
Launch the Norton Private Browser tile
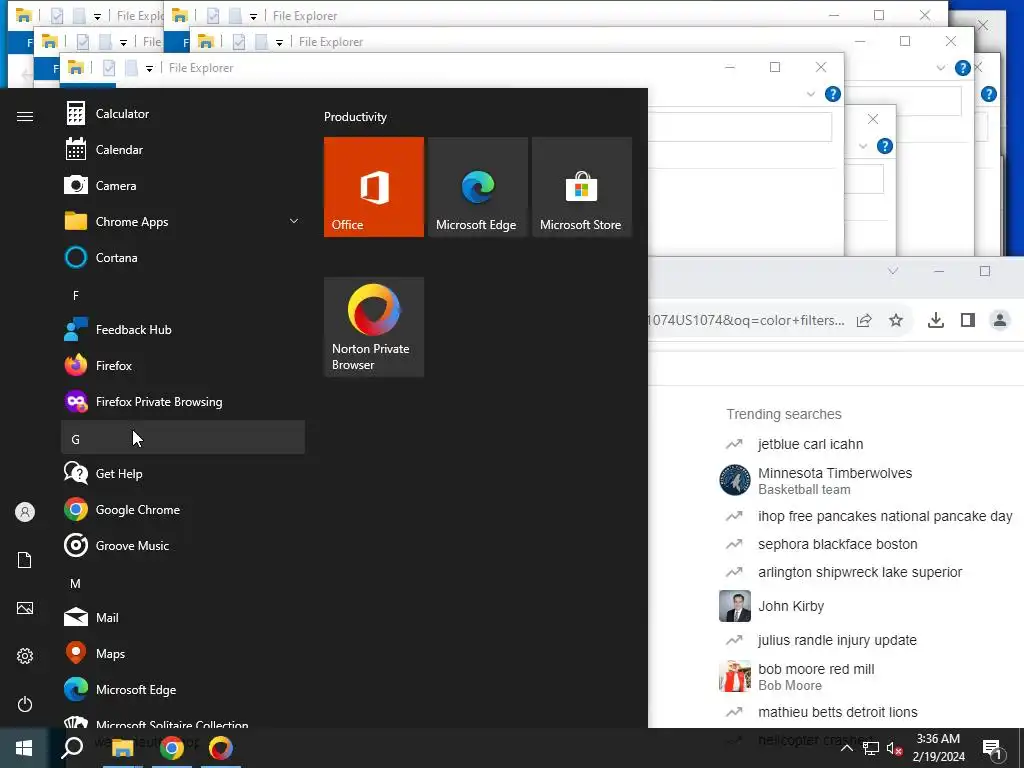(374, 327)
